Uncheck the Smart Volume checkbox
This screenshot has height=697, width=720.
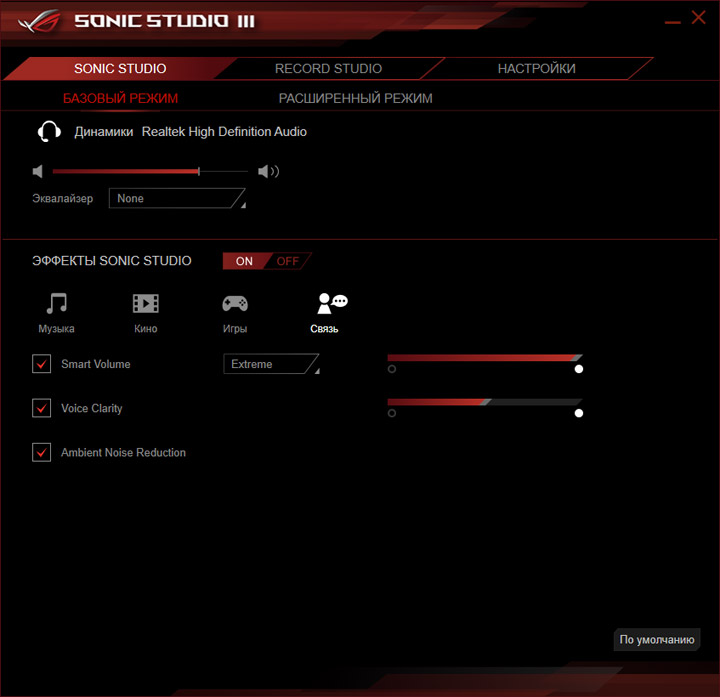(41, 364)
